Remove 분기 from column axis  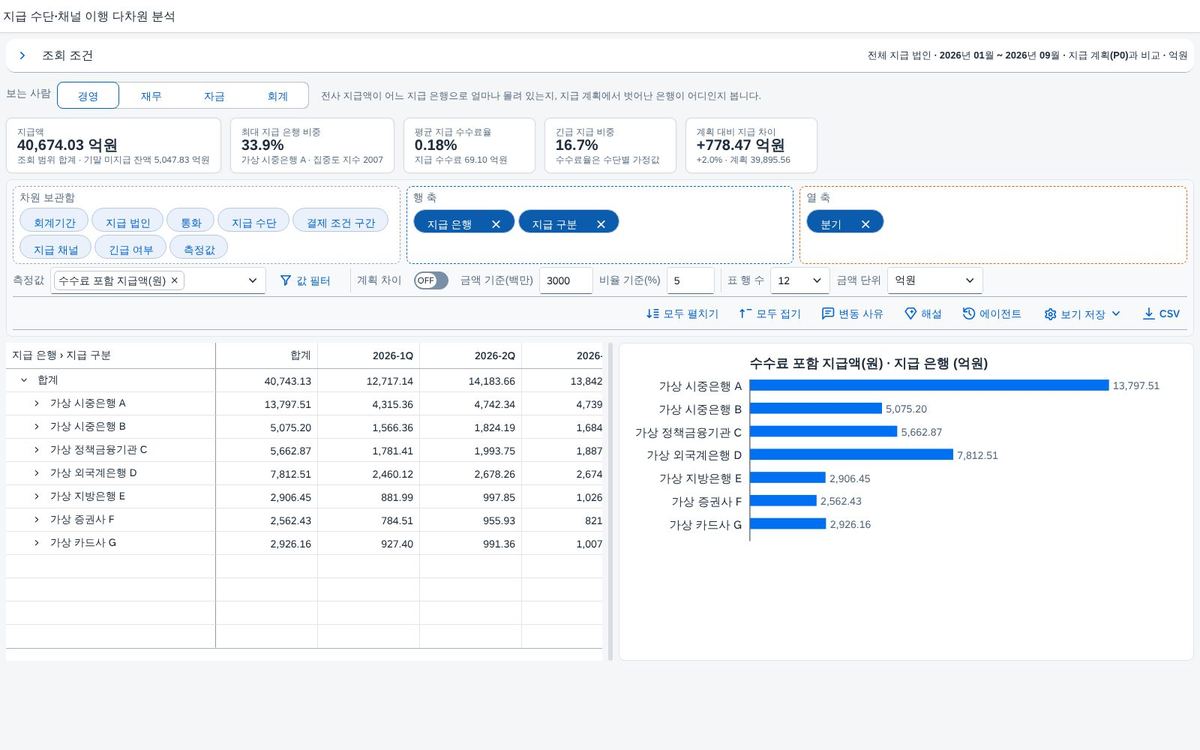coord(865,224)
